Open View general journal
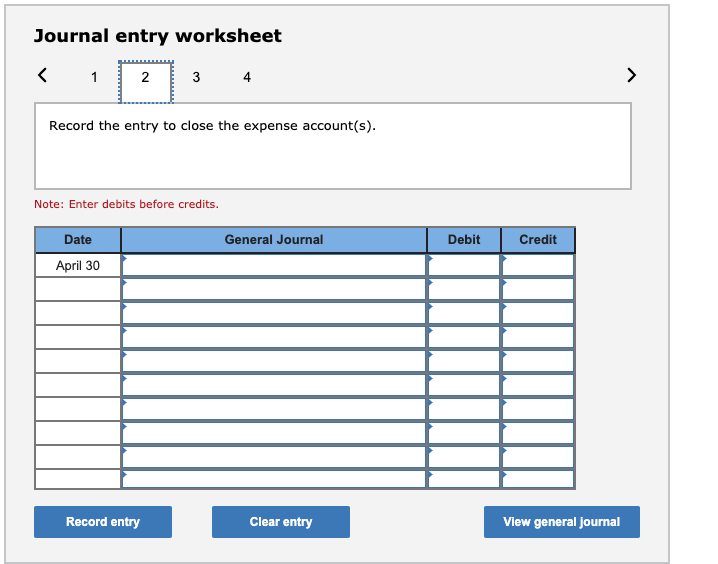The height and width of the screenshot is (564, 718). 562,522
